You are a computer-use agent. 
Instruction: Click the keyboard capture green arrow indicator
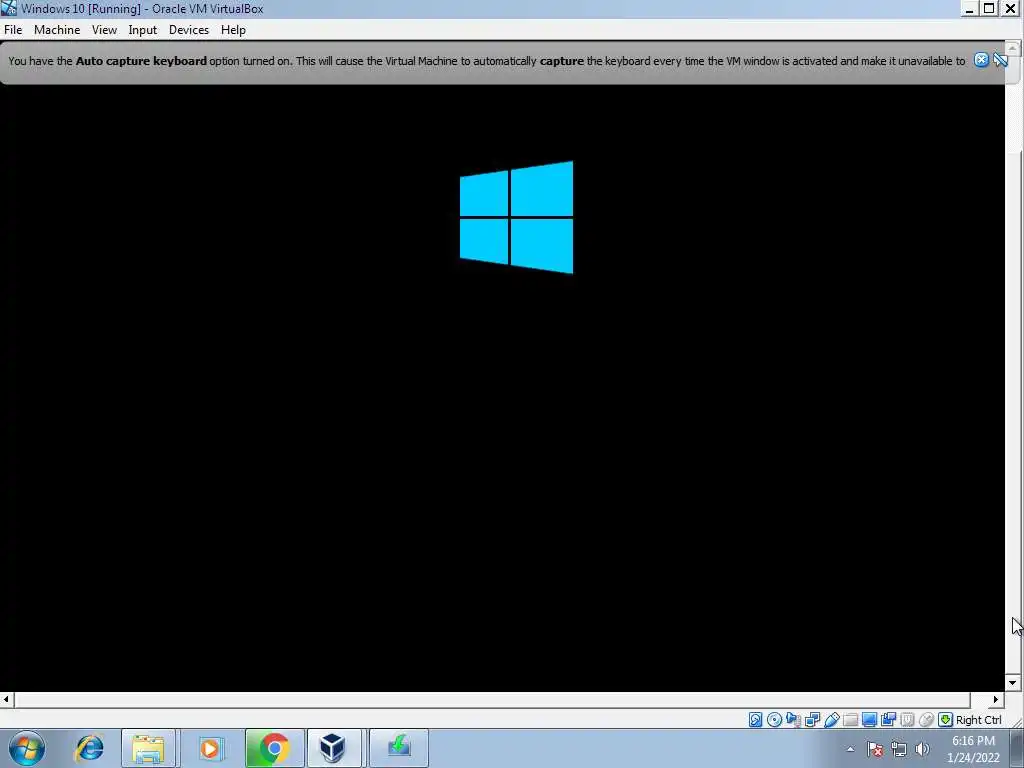click(946, 720)
